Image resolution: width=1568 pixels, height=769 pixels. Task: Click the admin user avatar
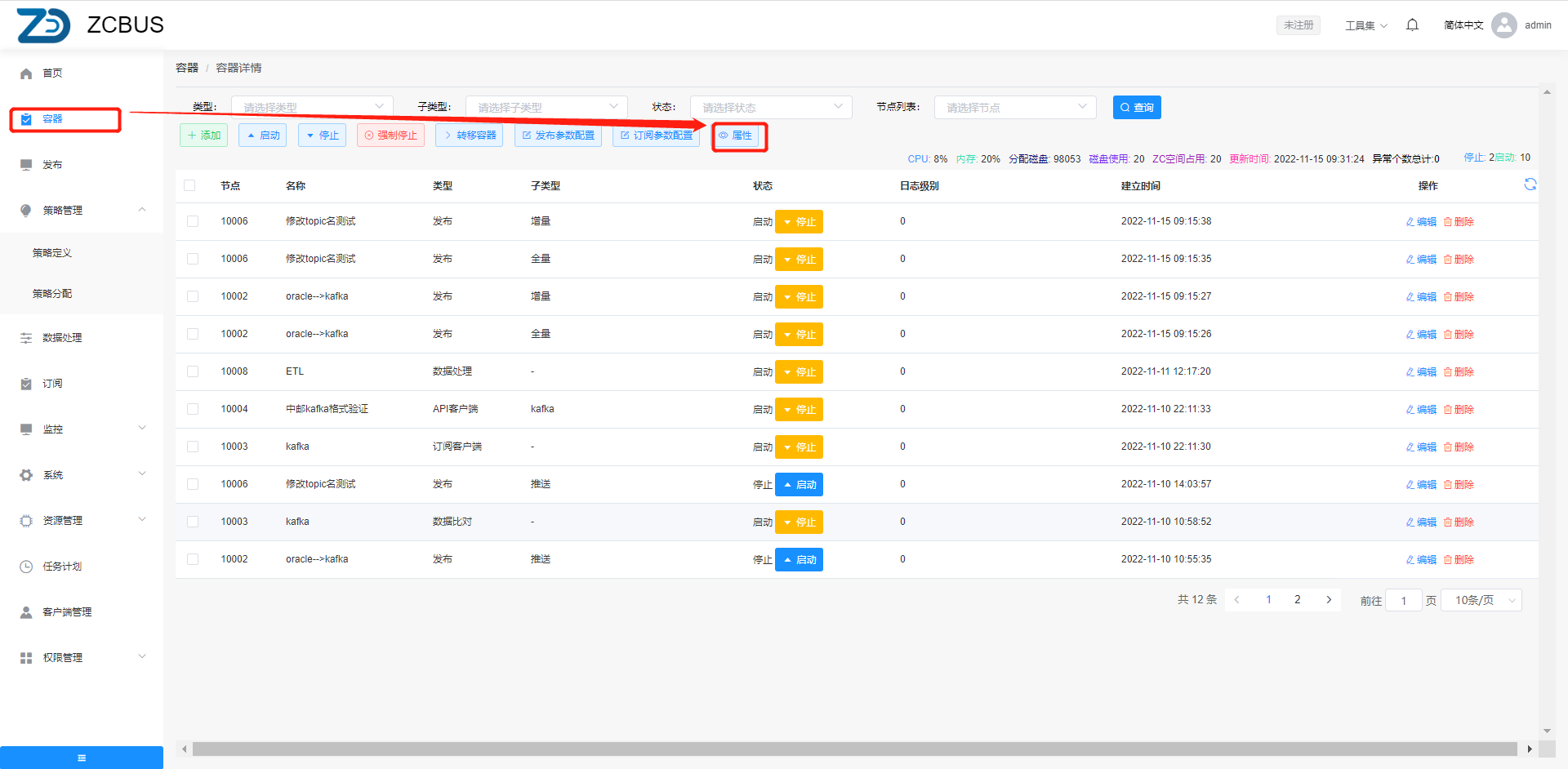(1503, 25)
